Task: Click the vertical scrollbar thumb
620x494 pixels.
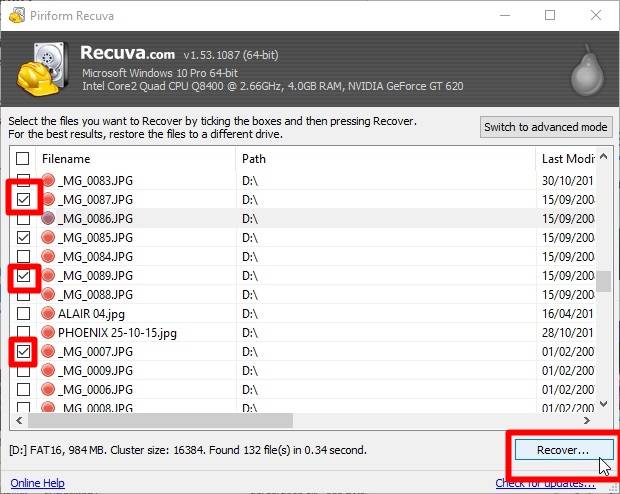Action: [x=603, y=281]
